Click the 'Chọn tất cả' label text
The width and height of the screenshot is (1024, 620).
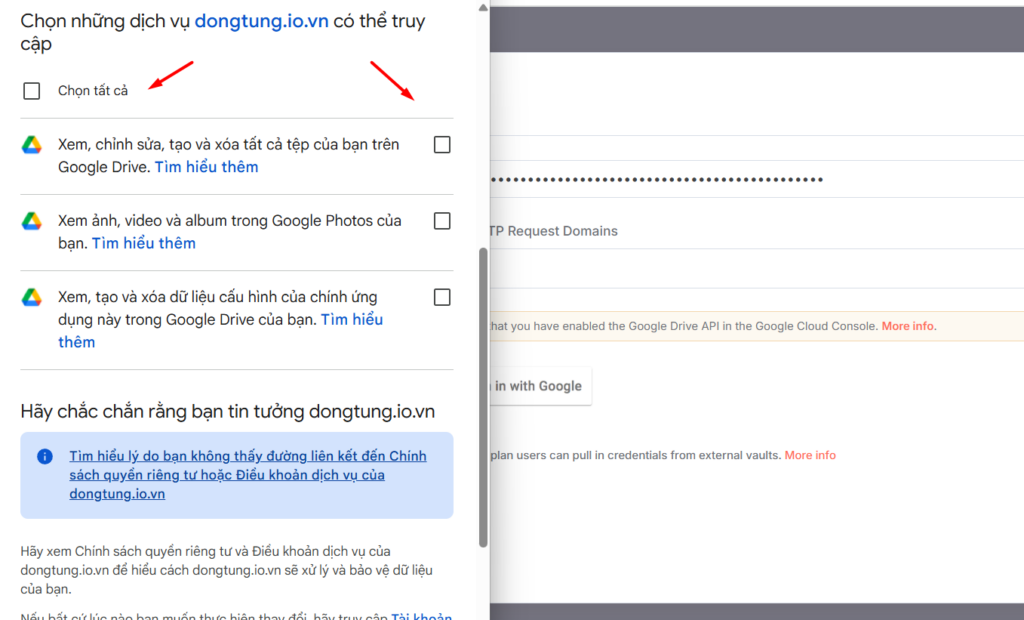(93, 91)
